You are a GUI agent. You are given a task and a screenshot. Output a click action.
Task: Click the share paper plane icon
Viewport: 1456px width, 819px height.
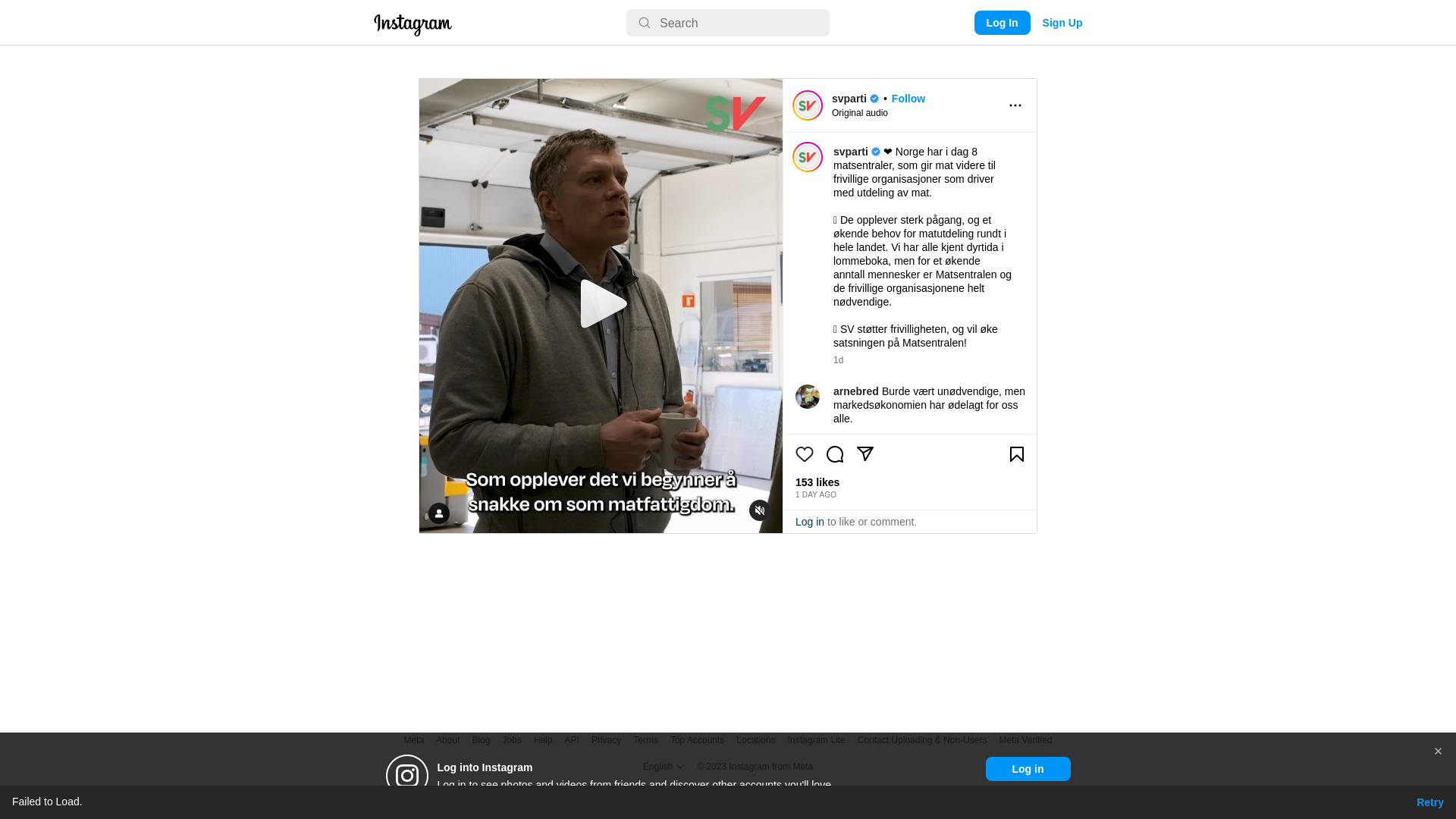pyautogui.click(x=865, y=454)
